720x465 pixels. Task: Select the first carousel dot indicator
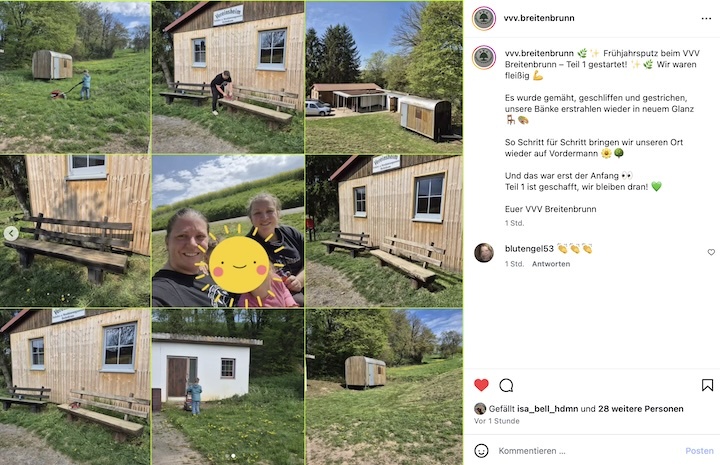[x=227, y=456]
